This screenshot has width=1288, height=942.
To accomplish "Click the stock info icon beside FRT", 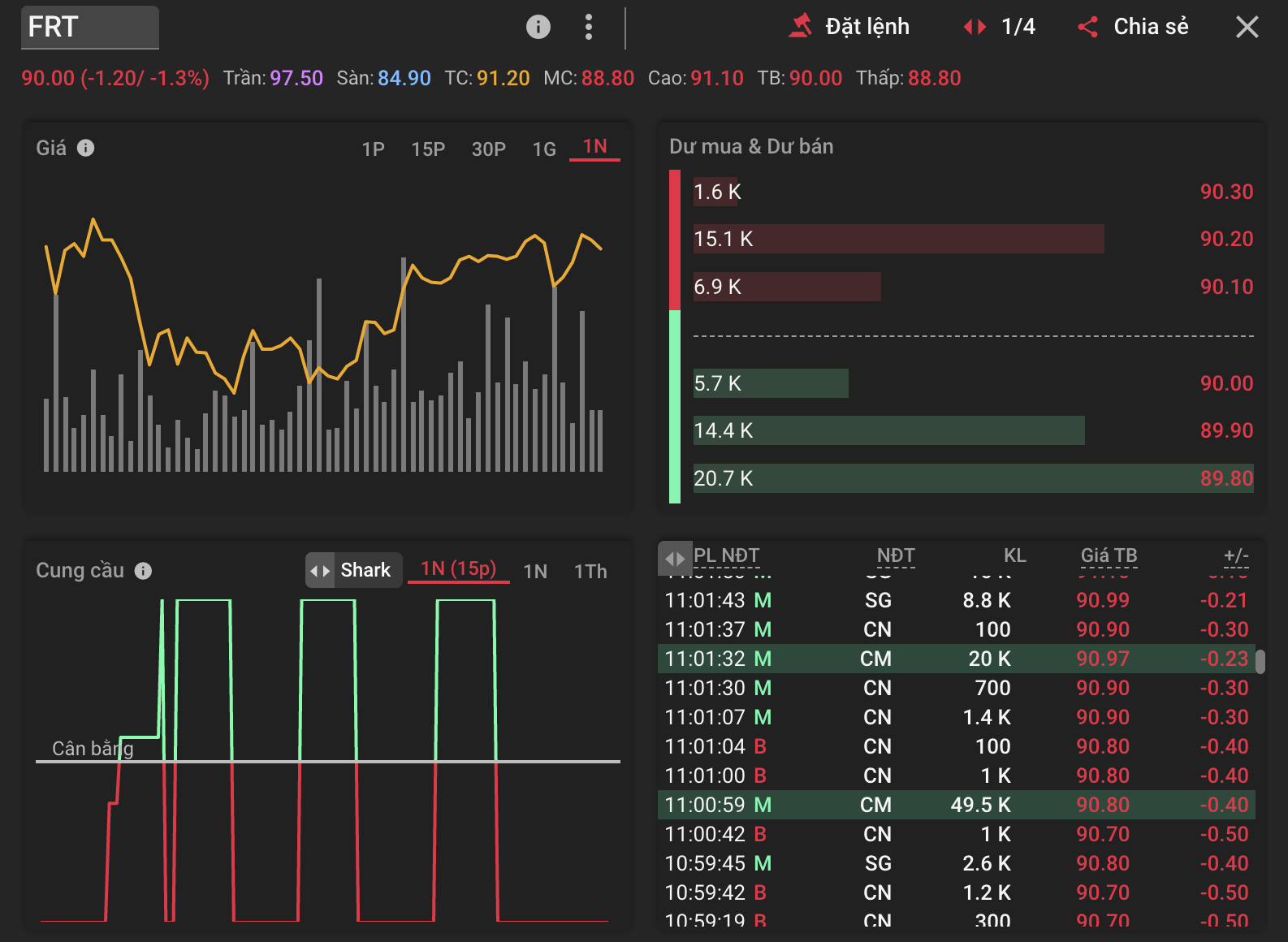I will point(538,27).
